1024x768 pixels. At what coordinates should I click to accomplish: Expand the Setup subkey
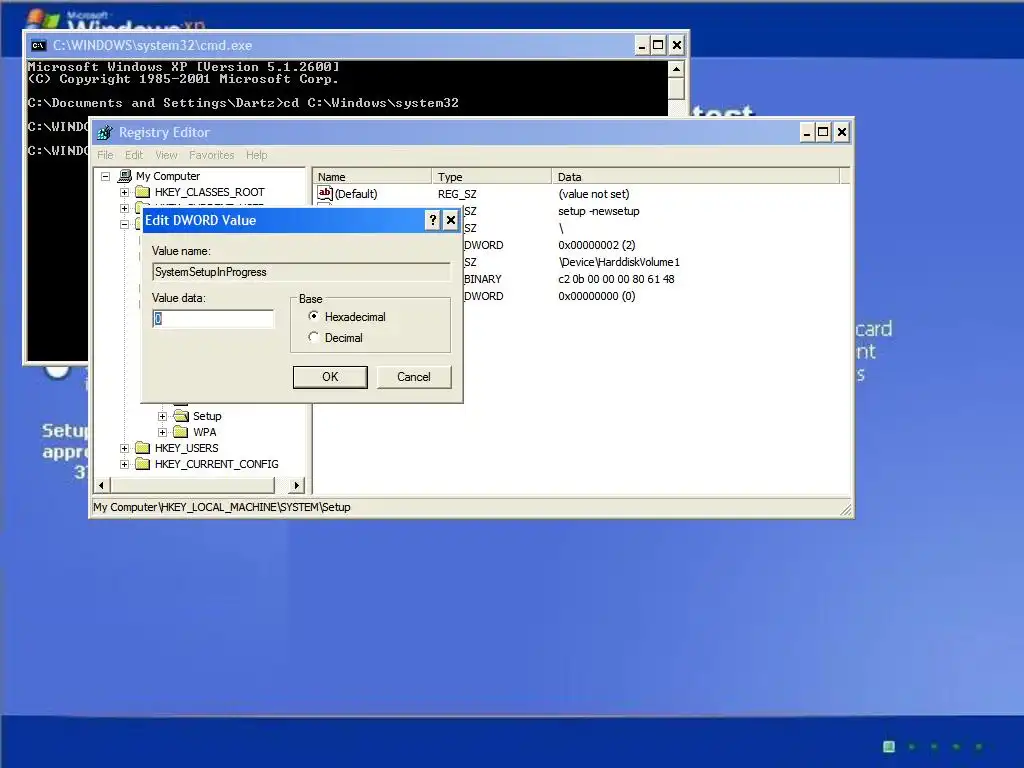point(162,416)
